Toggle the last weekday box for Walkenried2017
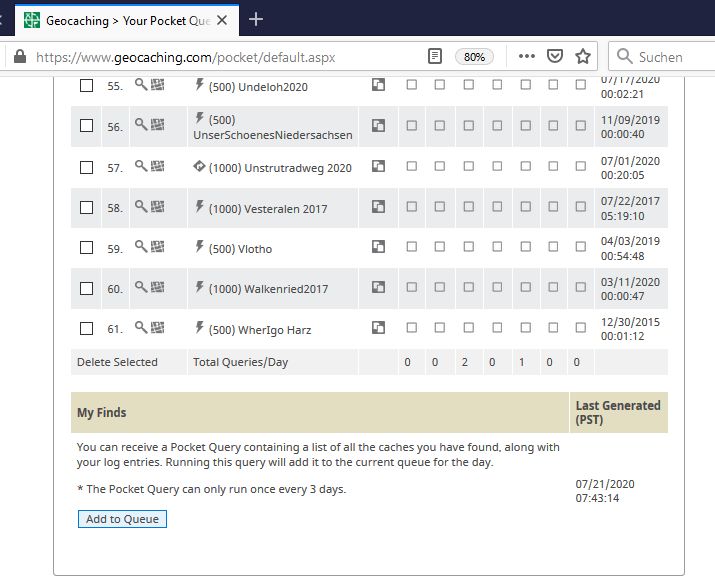The width and height of the screenshot is (715, 585). (580, 287)
